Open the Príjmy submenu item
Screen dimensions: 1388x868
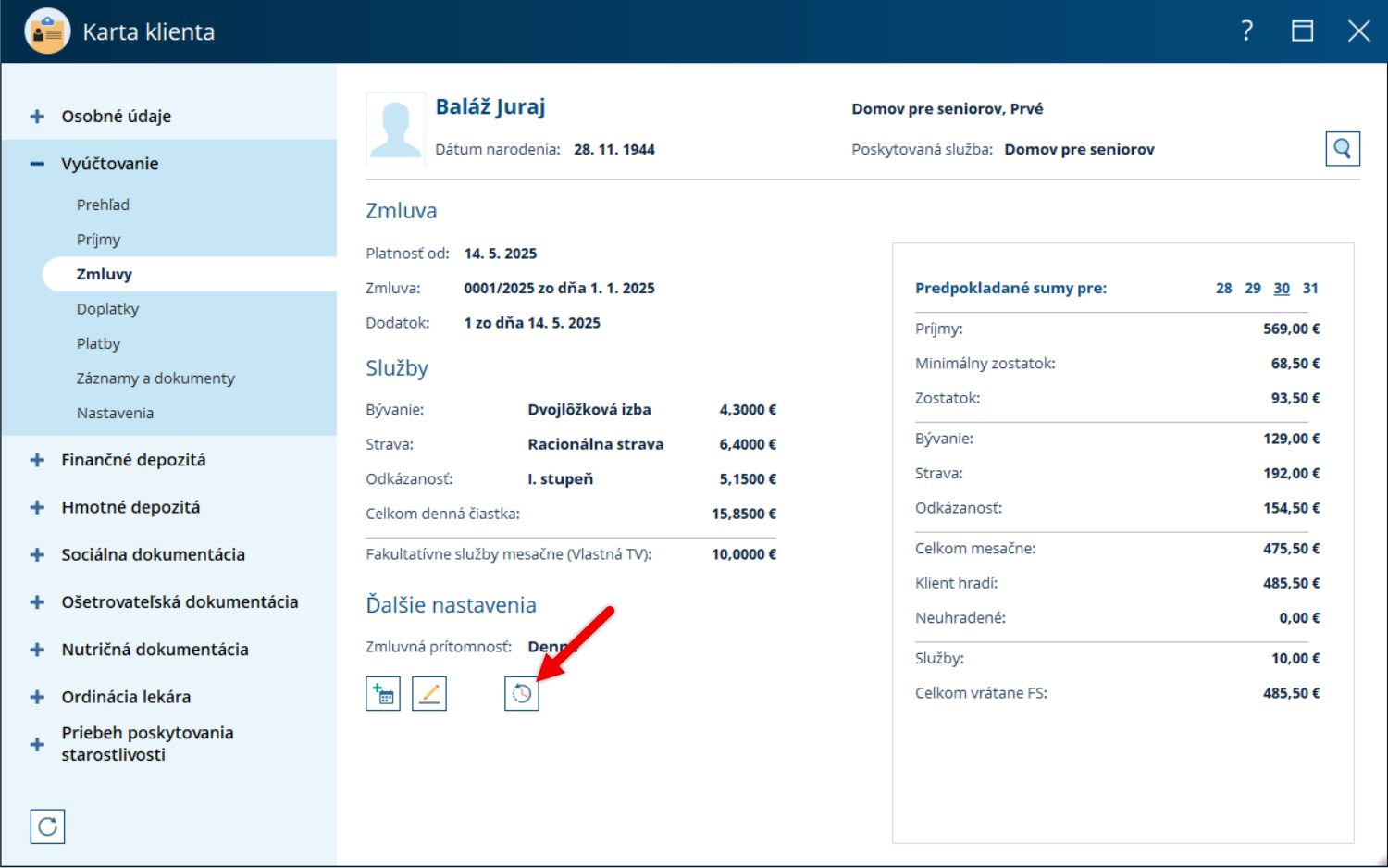pos(98,240)
